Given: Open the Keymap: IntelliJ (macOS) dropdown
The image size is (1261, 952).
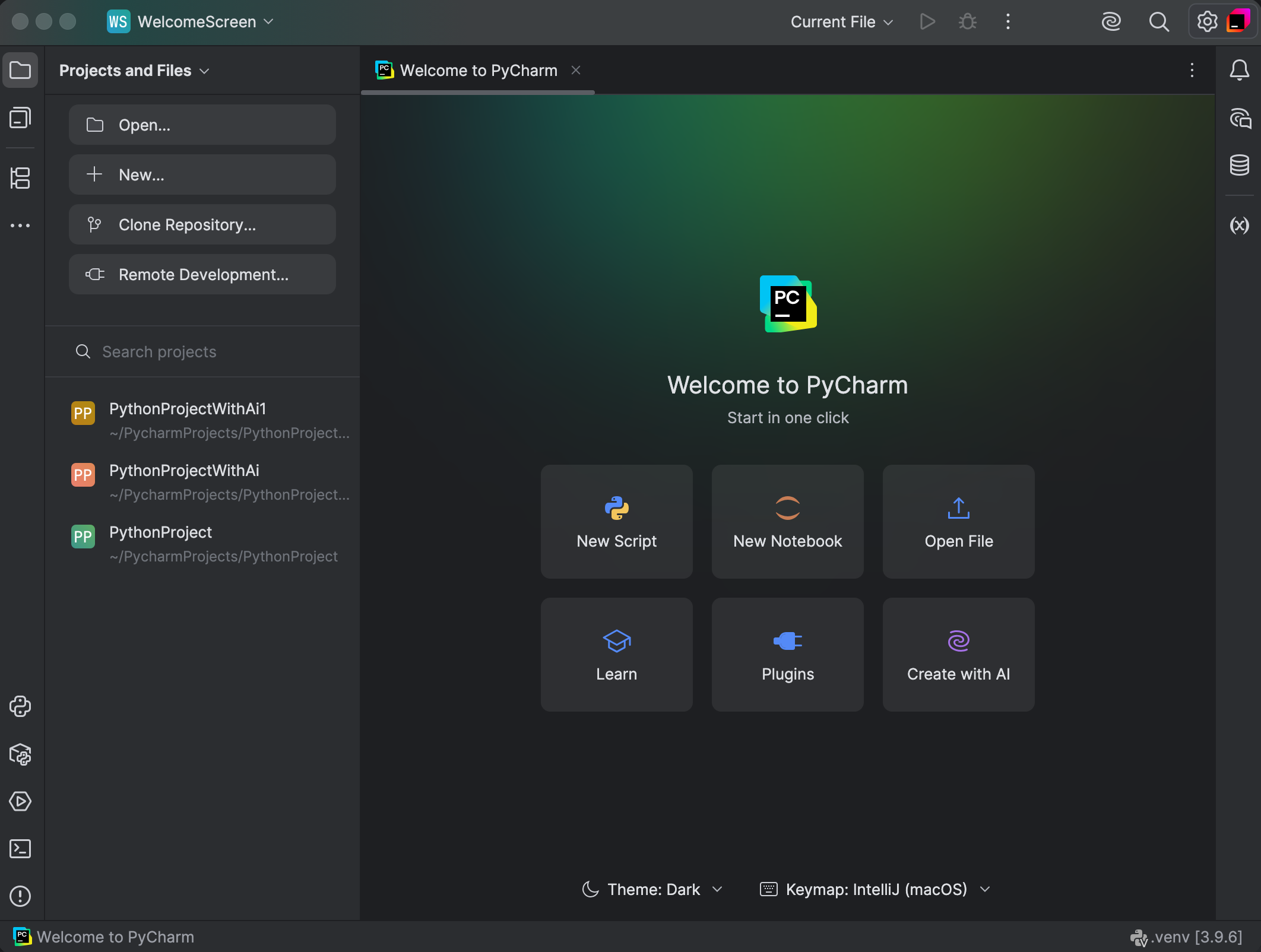Looking at the screenshot, I should point(875,889).
